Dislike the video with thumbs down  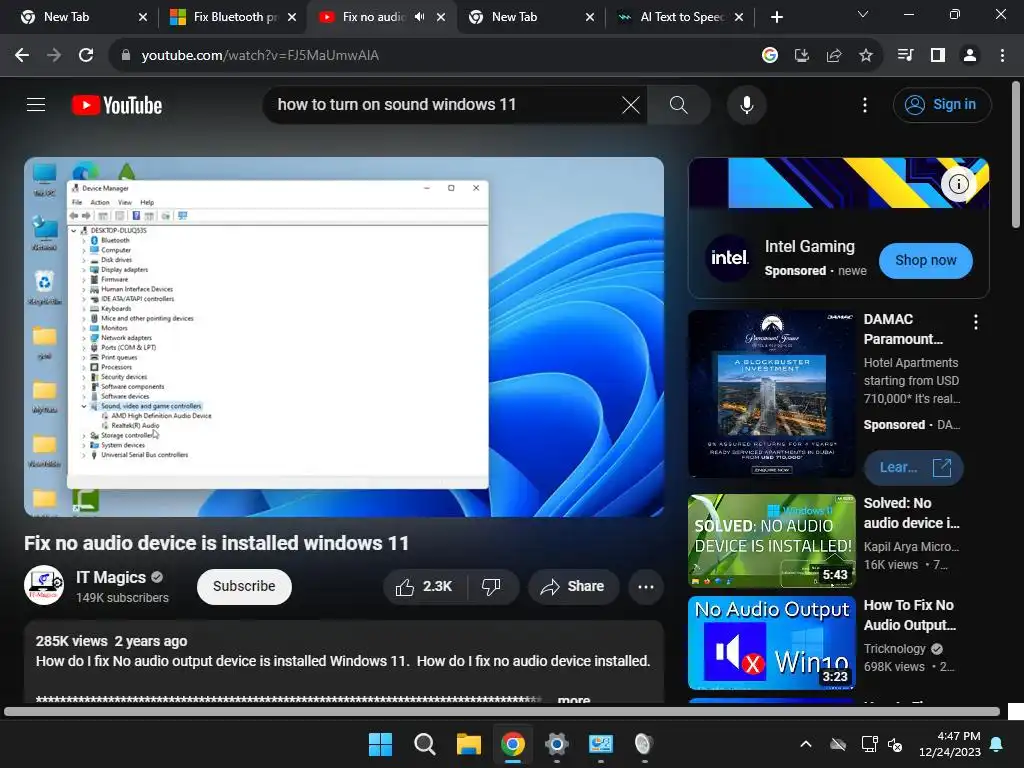tap(492, 586)
